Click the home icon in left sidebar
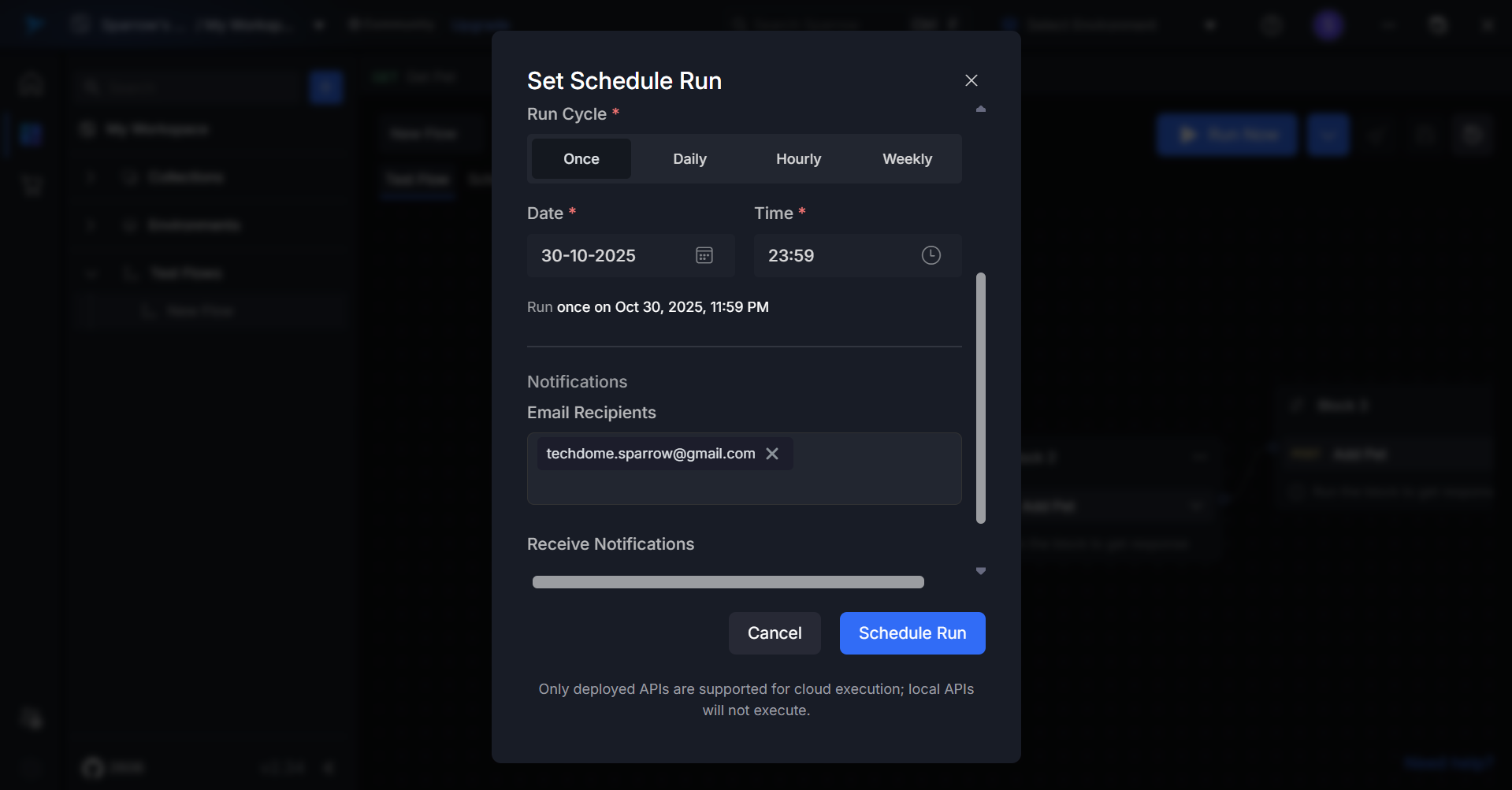This screenshot has width=1512, height=790. pos(32,83)
